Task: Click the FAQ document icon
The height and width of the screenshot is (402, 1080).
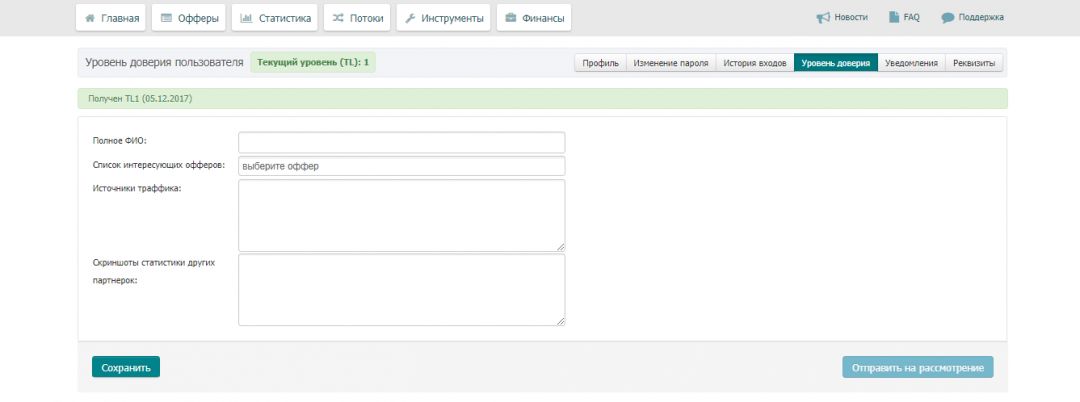Action: coord(894,18)
